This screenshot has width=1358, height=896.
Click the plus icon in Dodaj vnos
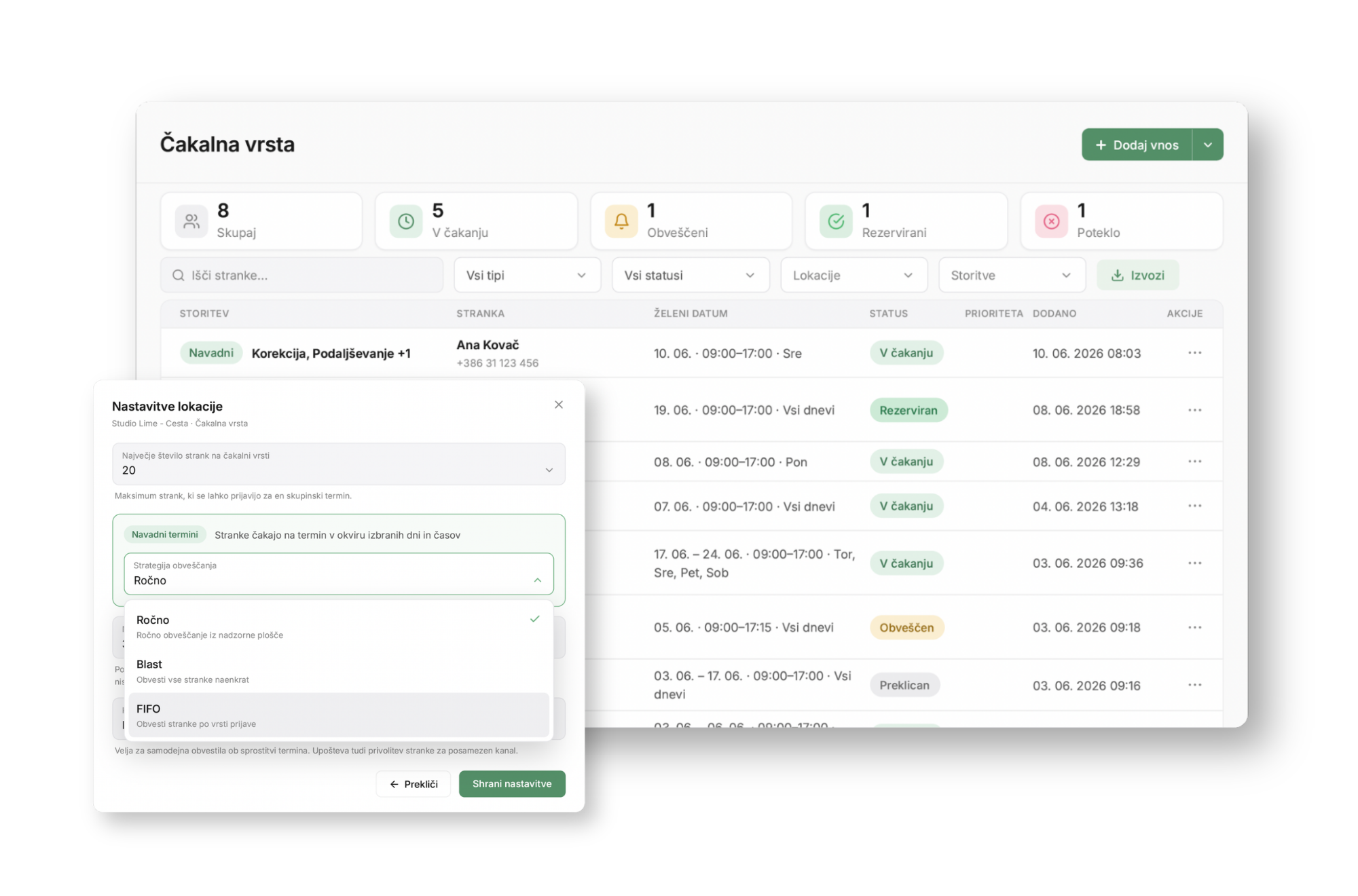tap(1101, 145)
